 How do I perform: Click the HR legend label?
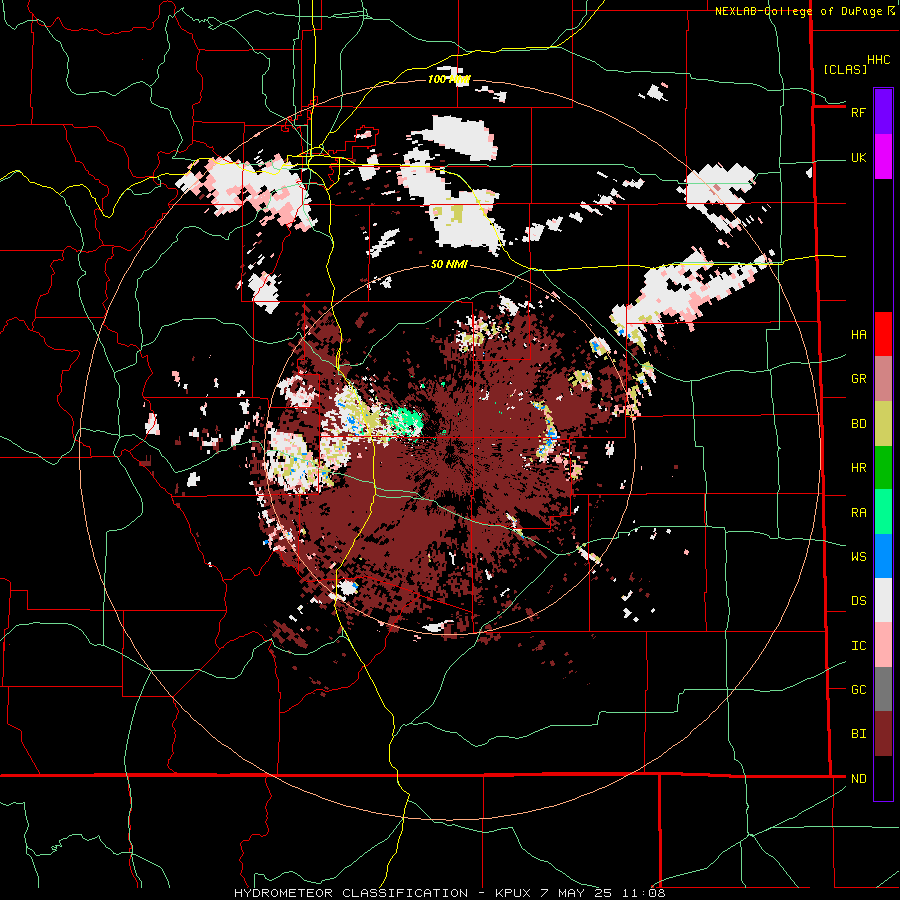[x=858, y=468]
